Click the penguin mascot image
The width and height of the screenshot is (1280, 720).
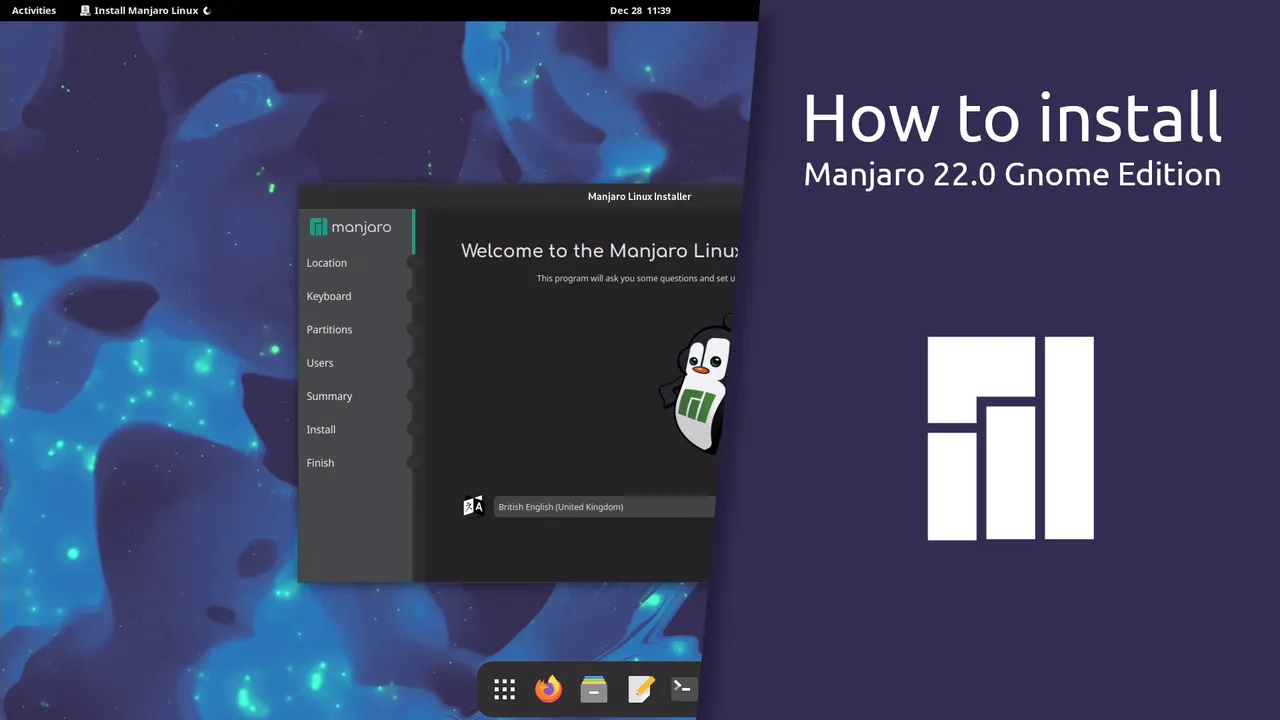click(x=697, y=386)
